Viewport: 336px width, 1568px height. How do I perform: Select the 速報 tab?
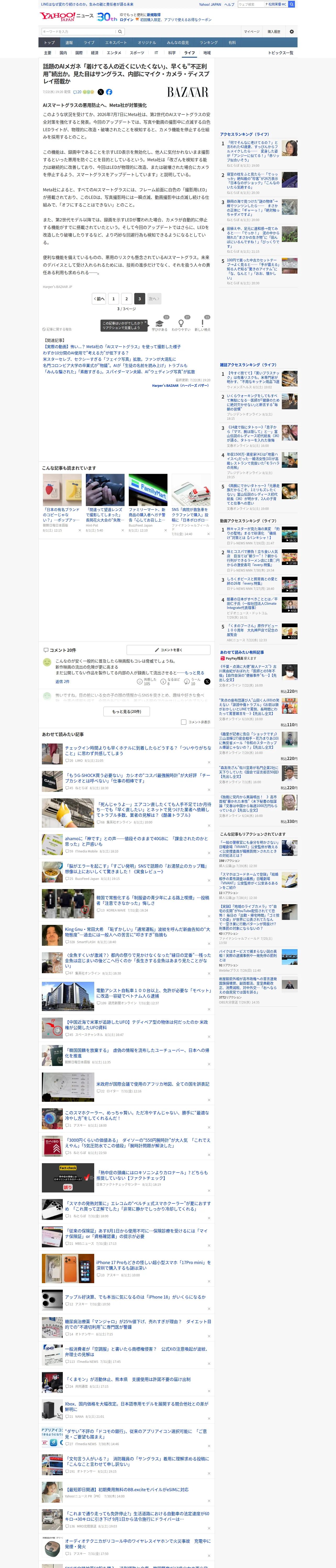pos(69,43)
